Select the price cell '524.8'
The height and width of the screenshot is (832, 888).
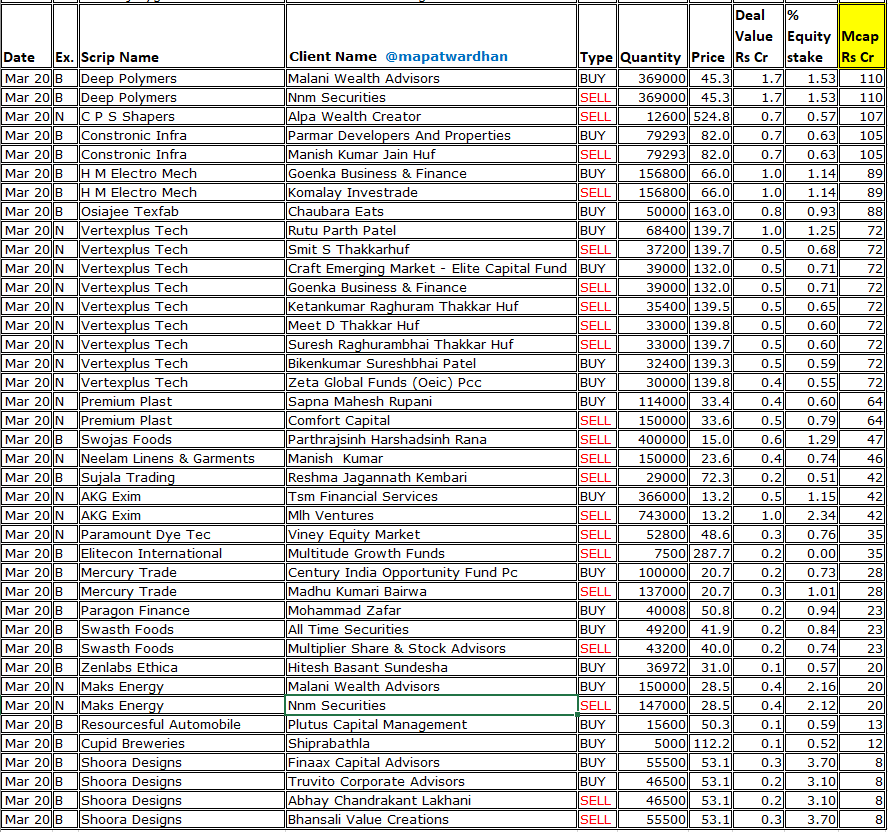(x=710, y=117)
